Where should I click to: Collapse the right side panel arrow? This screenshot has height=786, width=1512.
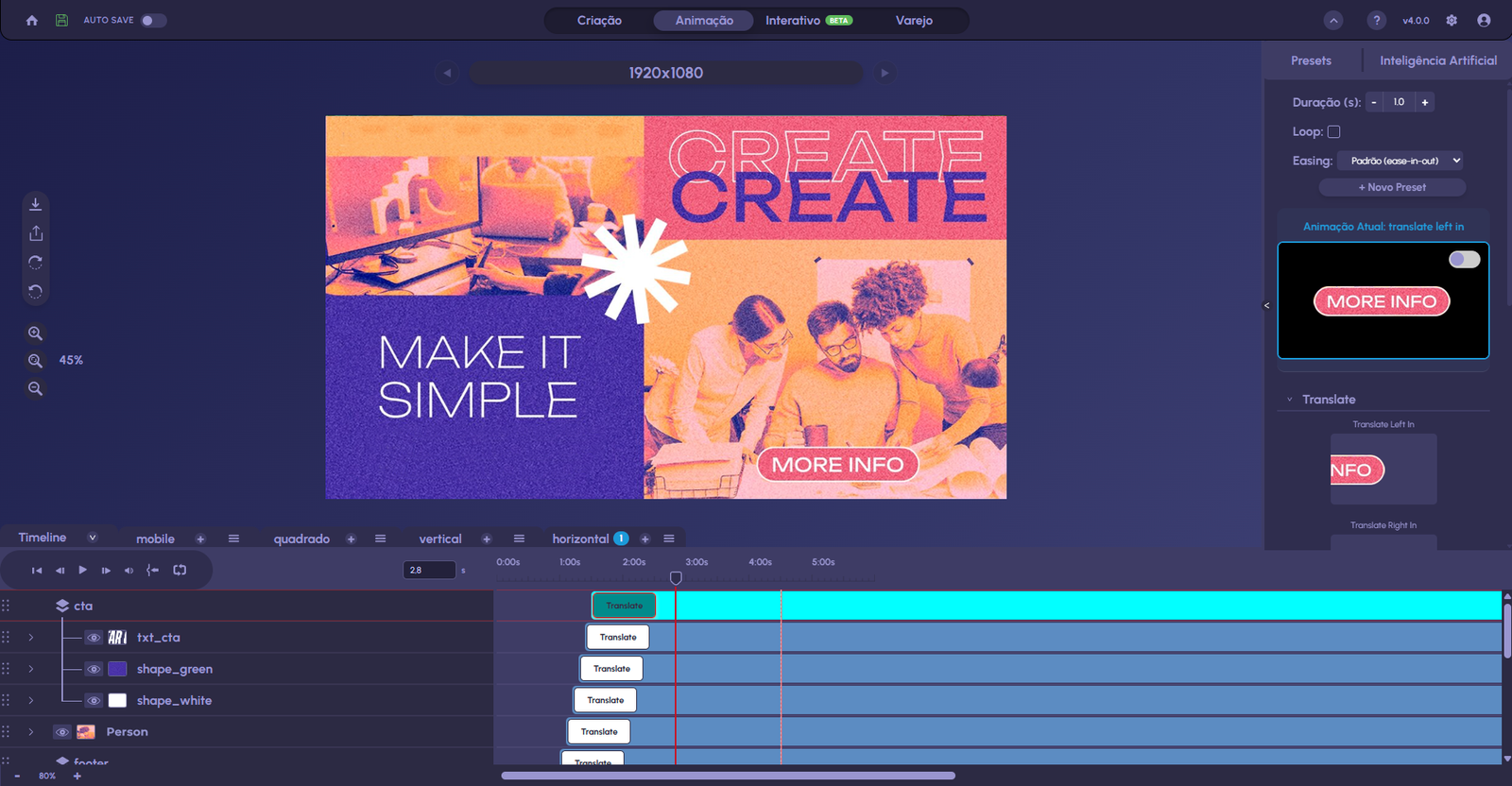click(x=1267, y=305)
